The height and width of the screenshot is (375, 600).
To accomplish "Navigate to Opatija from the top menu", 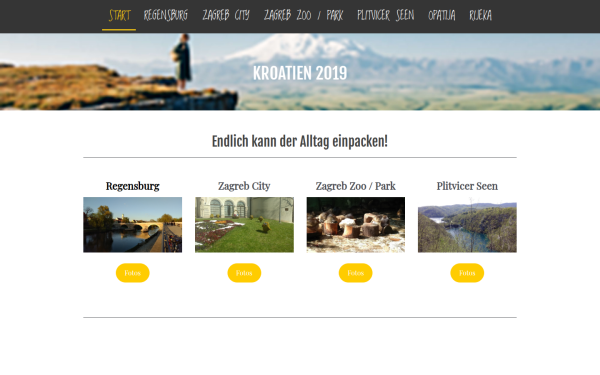I will [x=442, y=16].
